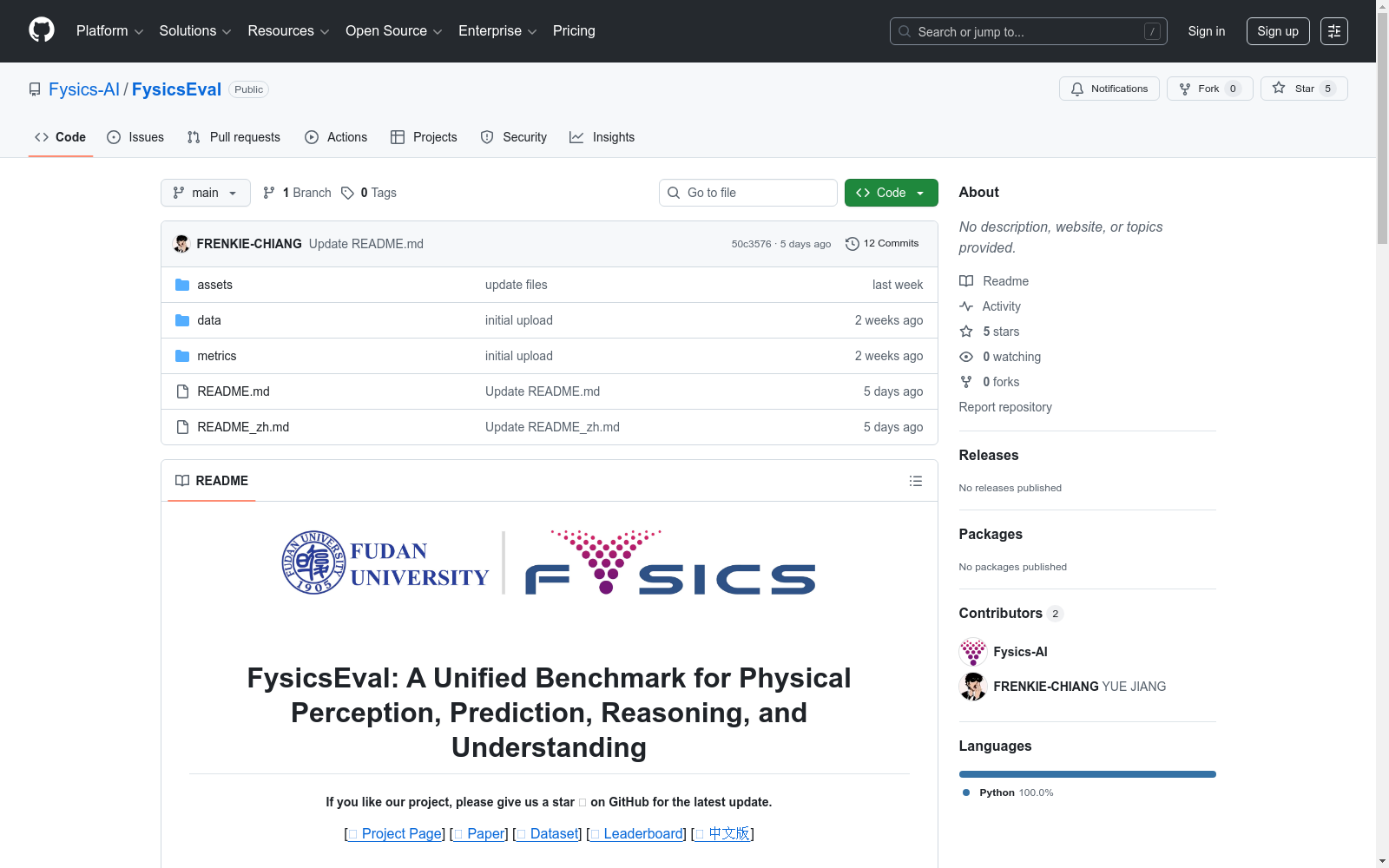Open the README outline menu

tap(916, 481)
